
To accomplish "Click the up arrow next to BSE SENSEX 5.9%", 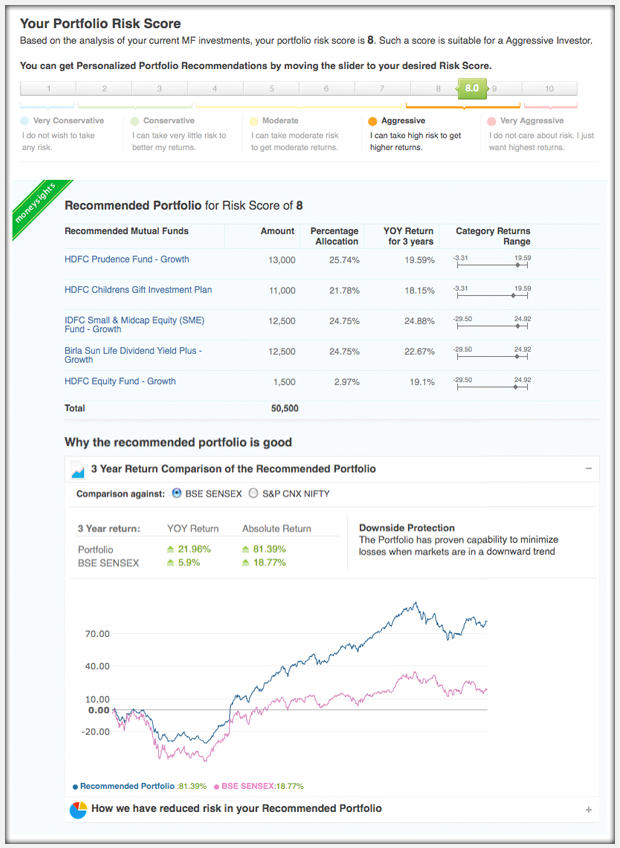I will [171, 563].
